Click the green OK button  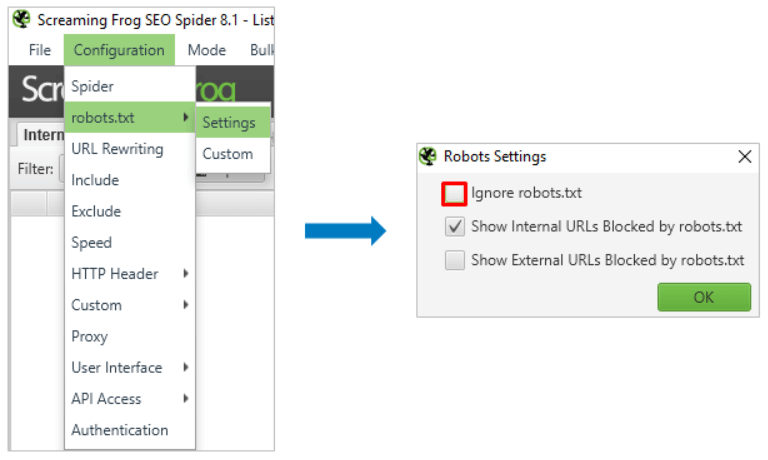pyautogui.click(x=704, y=297)
